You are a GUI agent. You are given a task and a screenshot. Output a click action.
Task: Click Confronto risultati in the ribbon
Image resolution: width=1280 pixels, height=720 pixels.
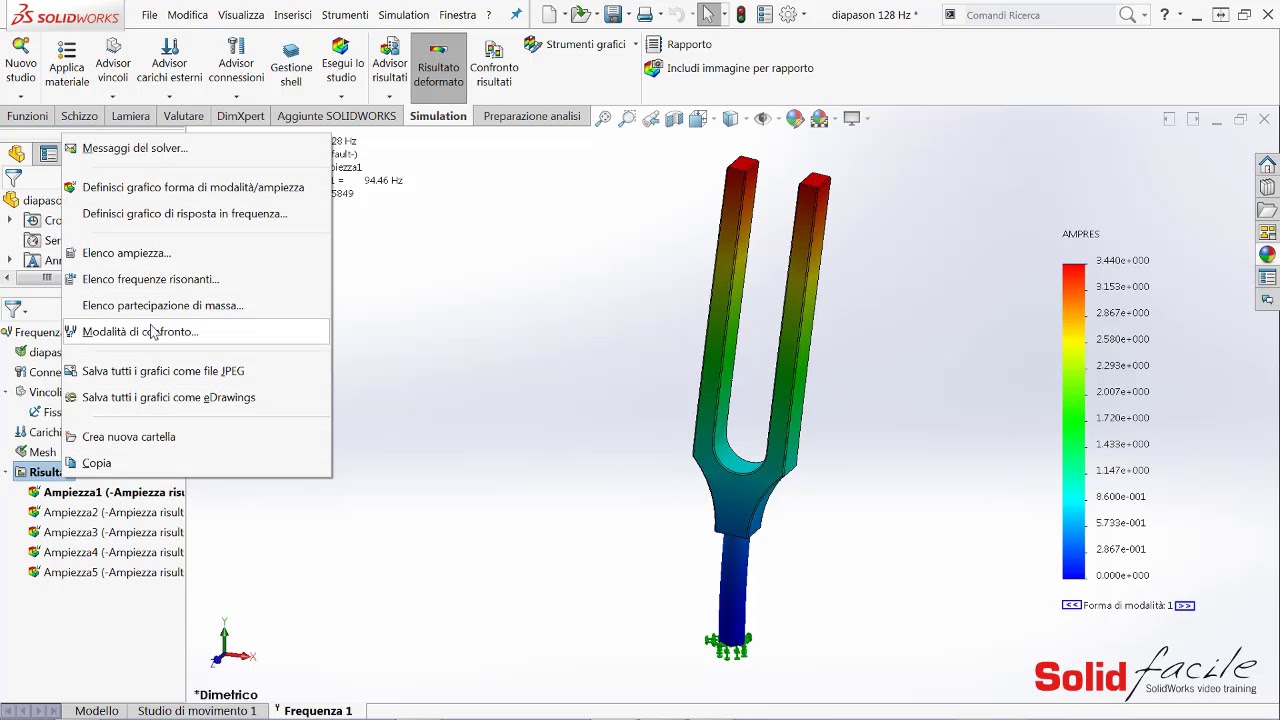(x=494, y=65)
